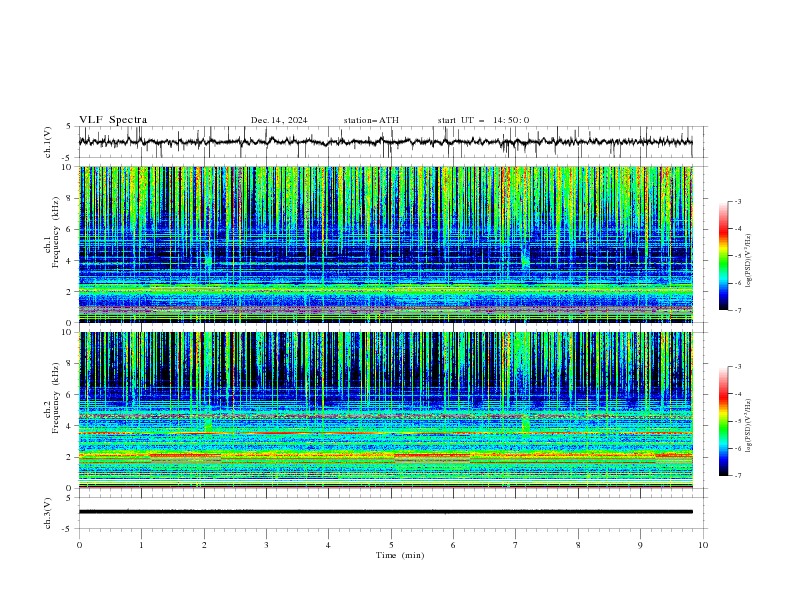
Task: Click the "-7" label on lower color bar
Action: tap(738, 476)
